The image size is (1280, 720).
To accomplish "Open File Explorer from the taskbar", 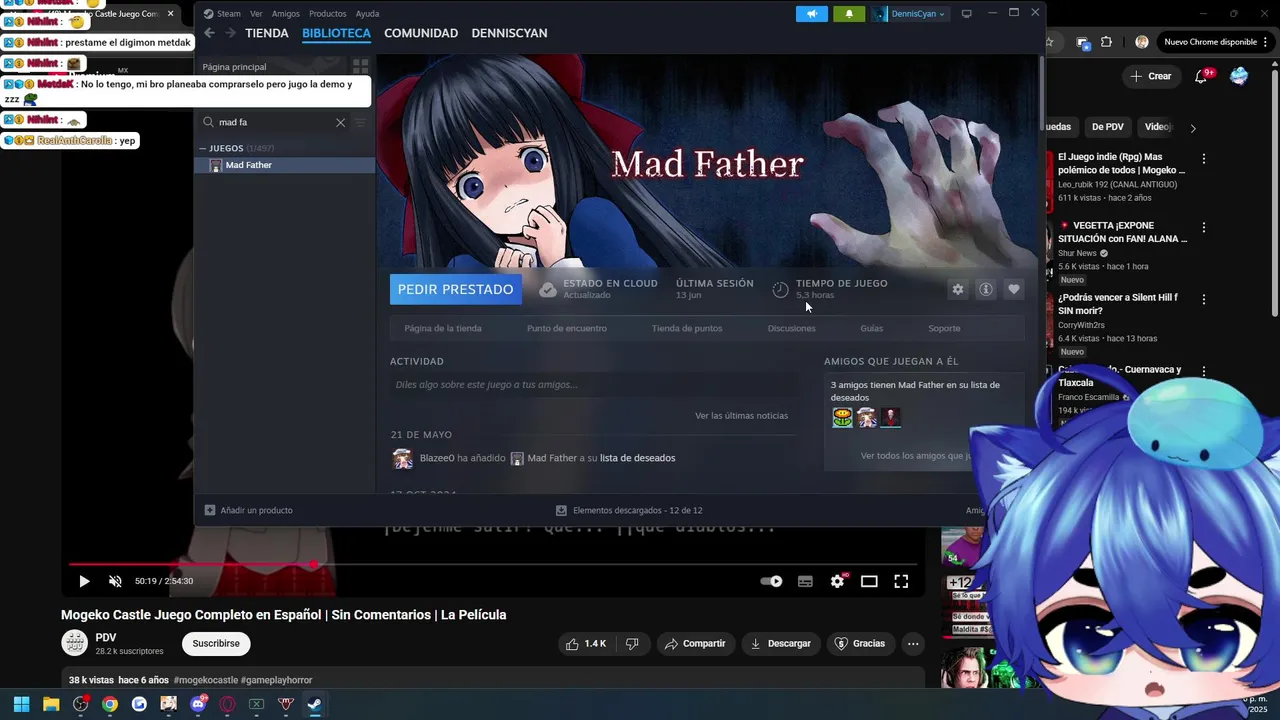I will coord(51,704).
